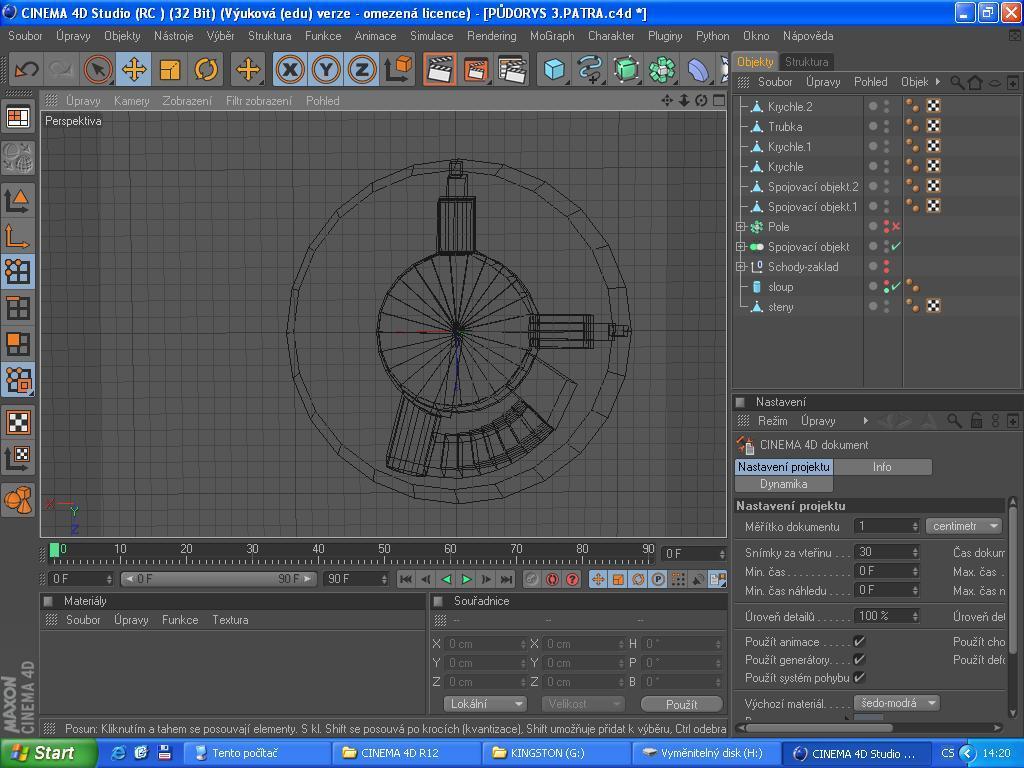Toggle Použít systém pohybu checkbox
Screen dimensions: 1024x768
[x=859, y=677]
